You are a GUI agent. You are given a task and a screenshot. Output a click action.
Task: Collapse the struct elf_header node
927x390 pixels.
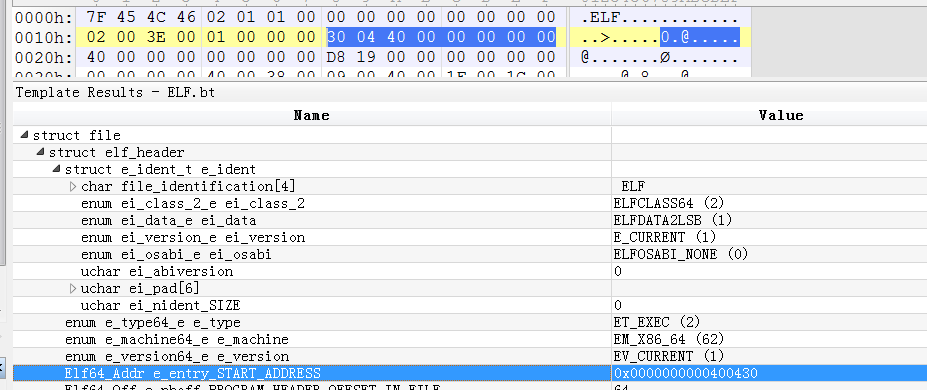(40, 152)
